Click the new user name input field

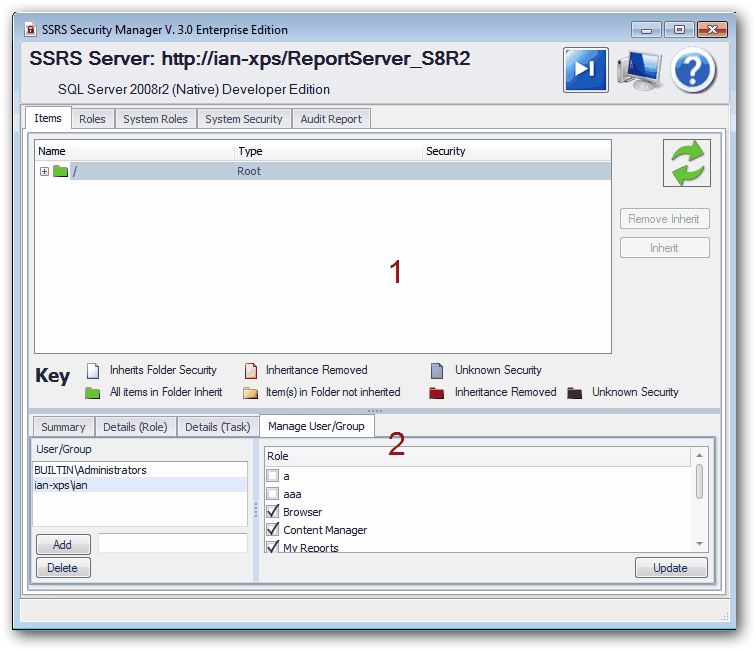(x=173, y=543)
